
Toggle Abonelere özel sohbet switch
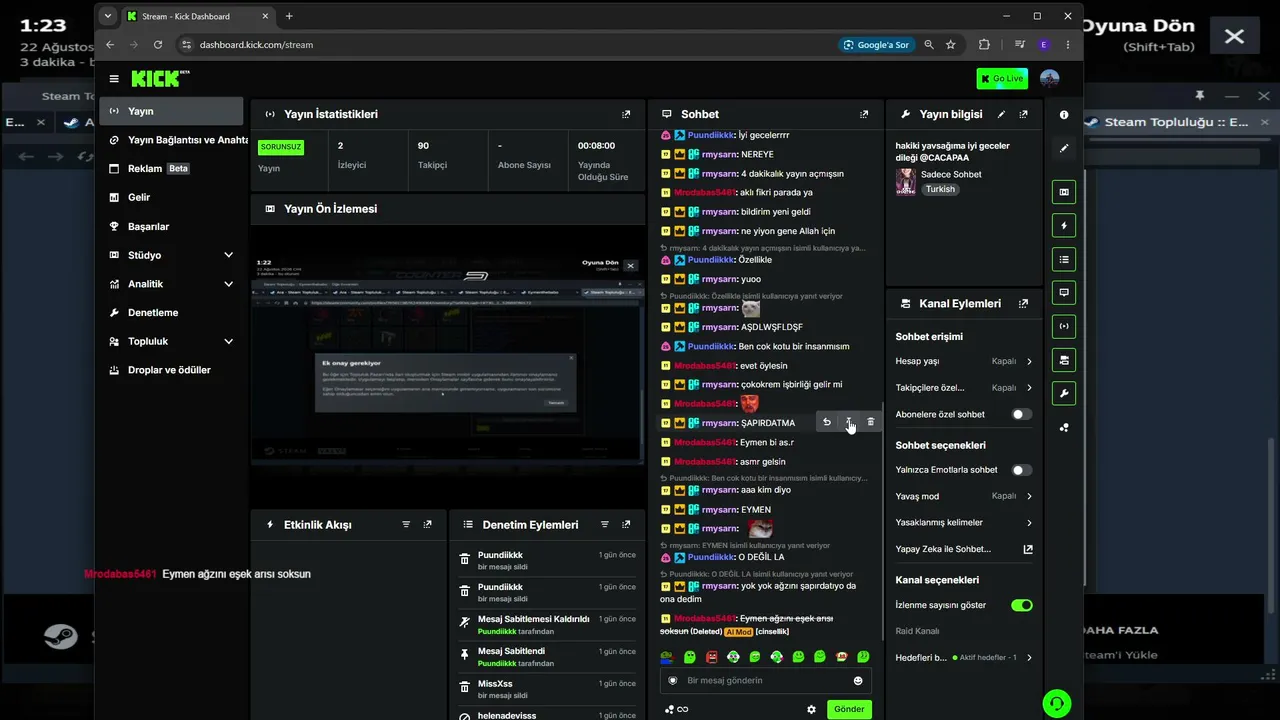pyautogui.click(x=1021, y=414)
